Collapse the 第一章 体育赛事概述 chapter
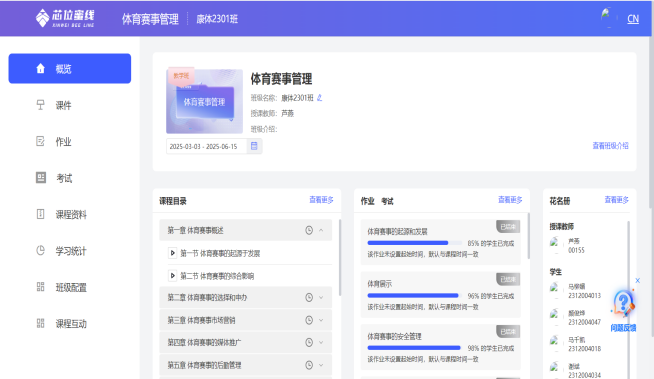This screenshot has height=379, width=654. [x=321, y=230]
